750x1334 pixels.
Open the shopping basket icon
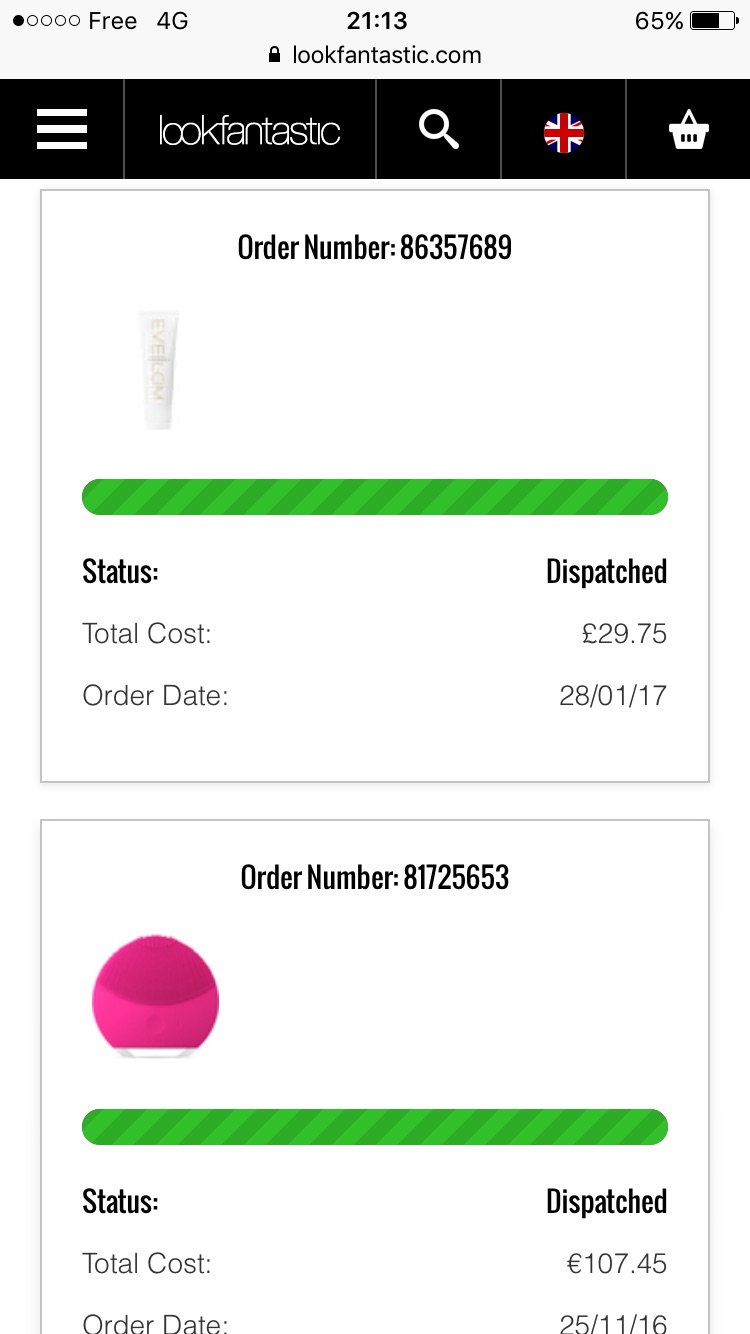click(x=689, y=130)
